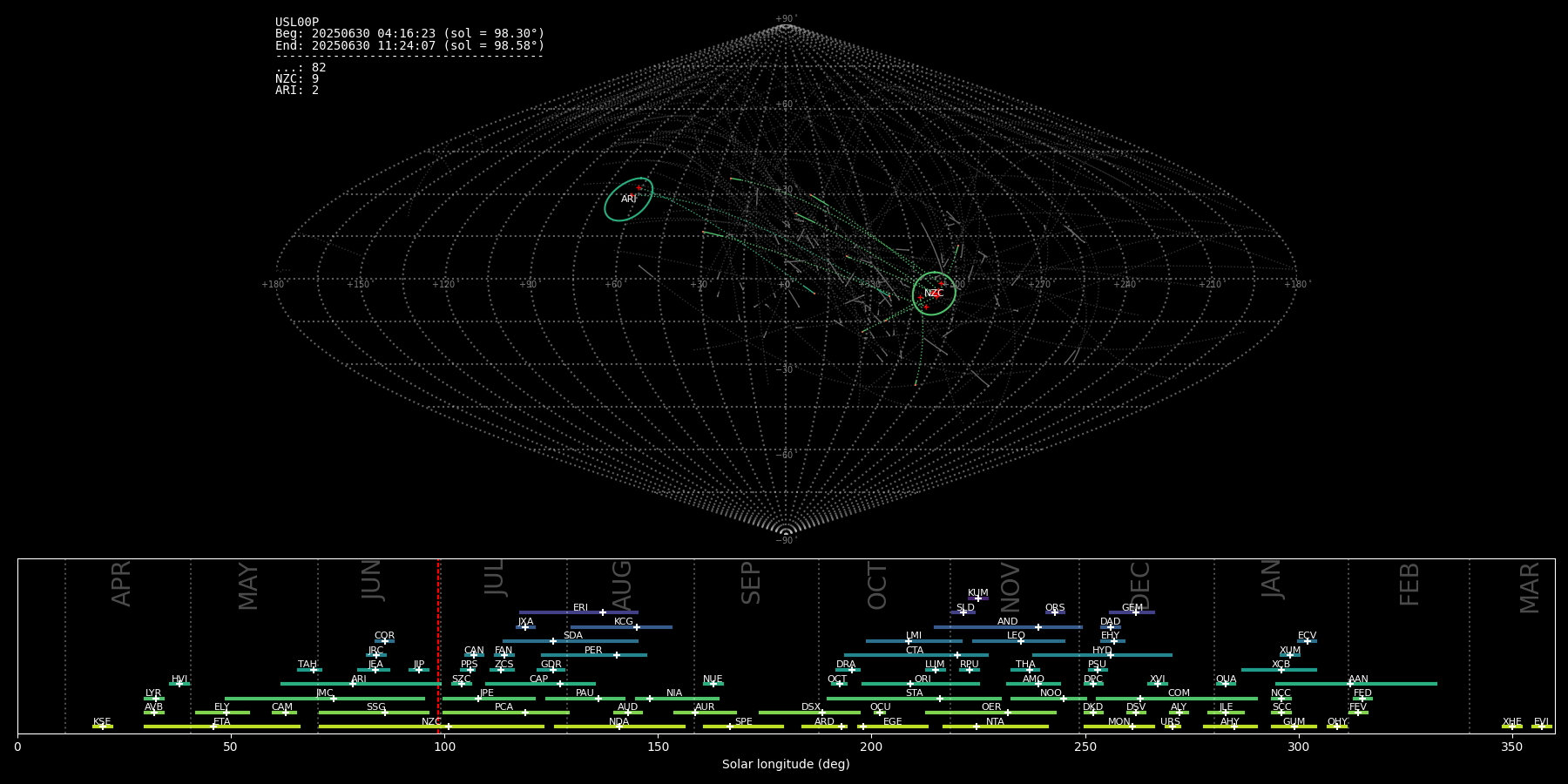Click the HYD shower bar
Screen dimensions: 1568x784
(x=1102, y=655)
